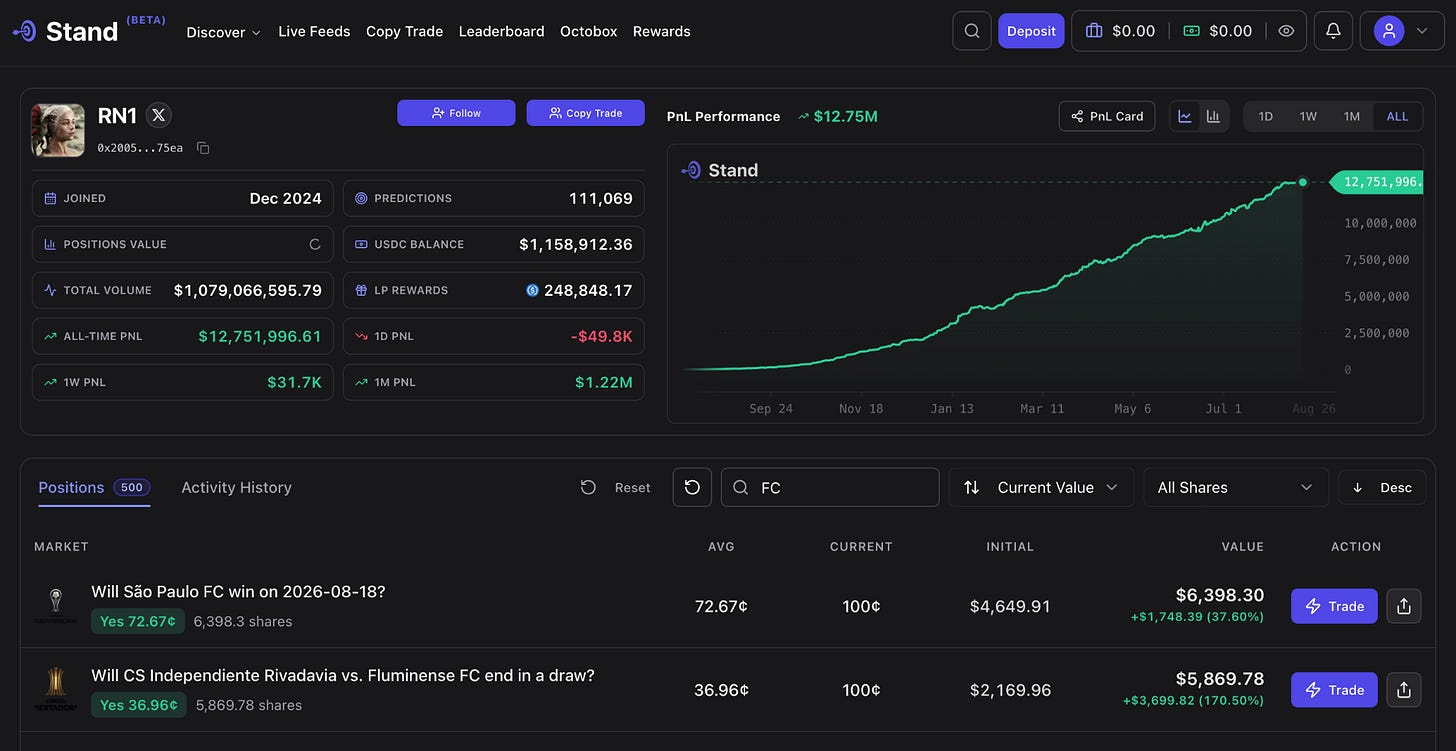The height and width of the screenshot is (751, 1456).
Task: Open the Current Value sort dropdown
Action: coord(1041,487)
